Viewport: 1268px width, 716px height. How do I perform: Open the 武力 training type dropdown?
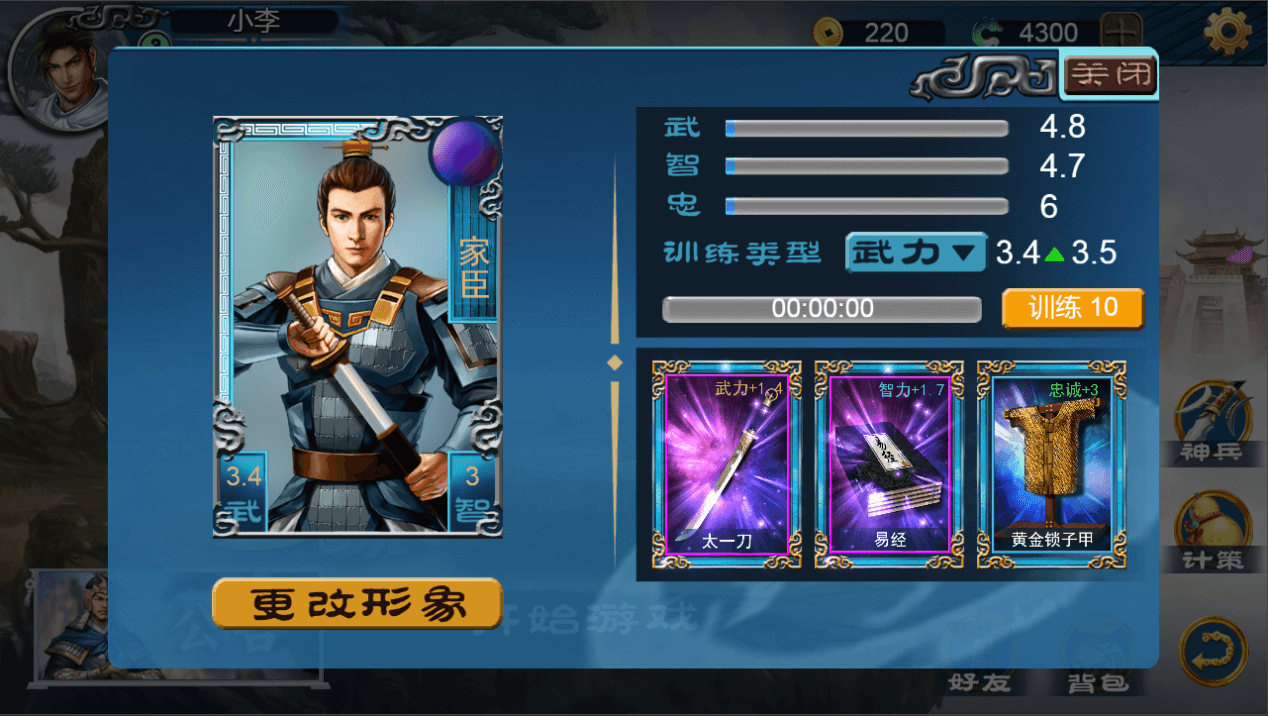pos(916,252)
